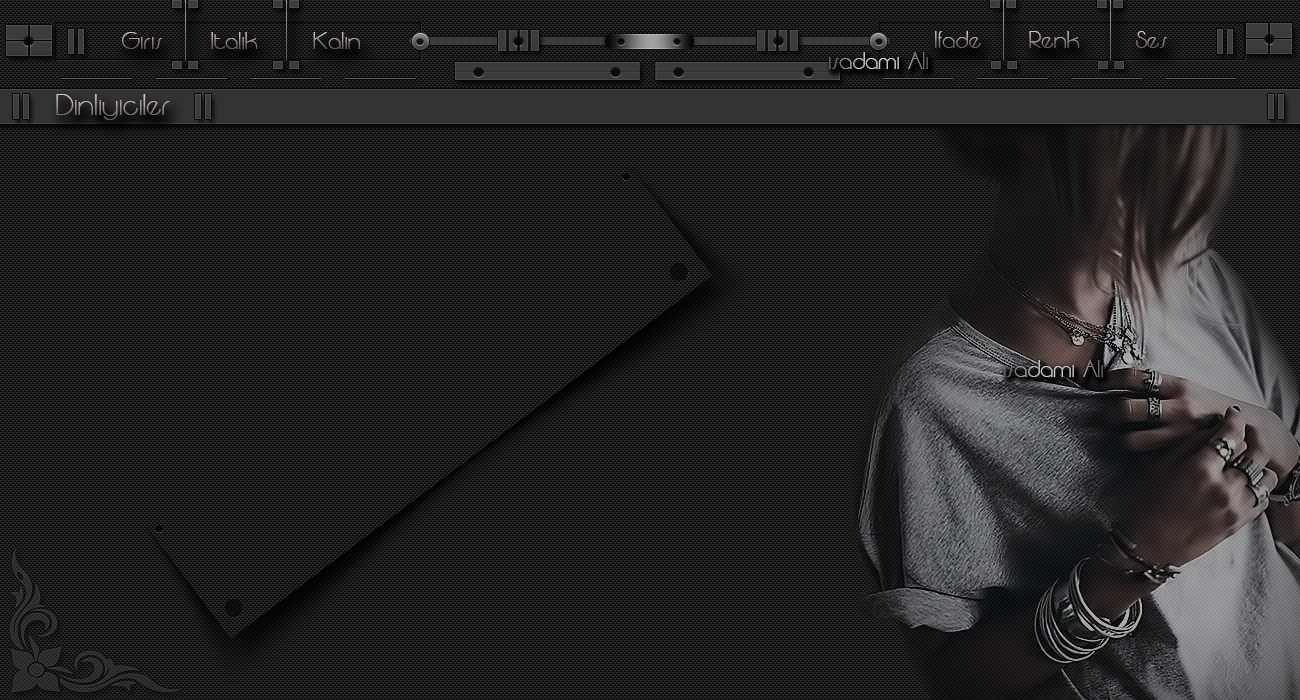Toggle İtalik text formatting
The width and height of the screenshot is (1300, 700).
tap(234, 41)
